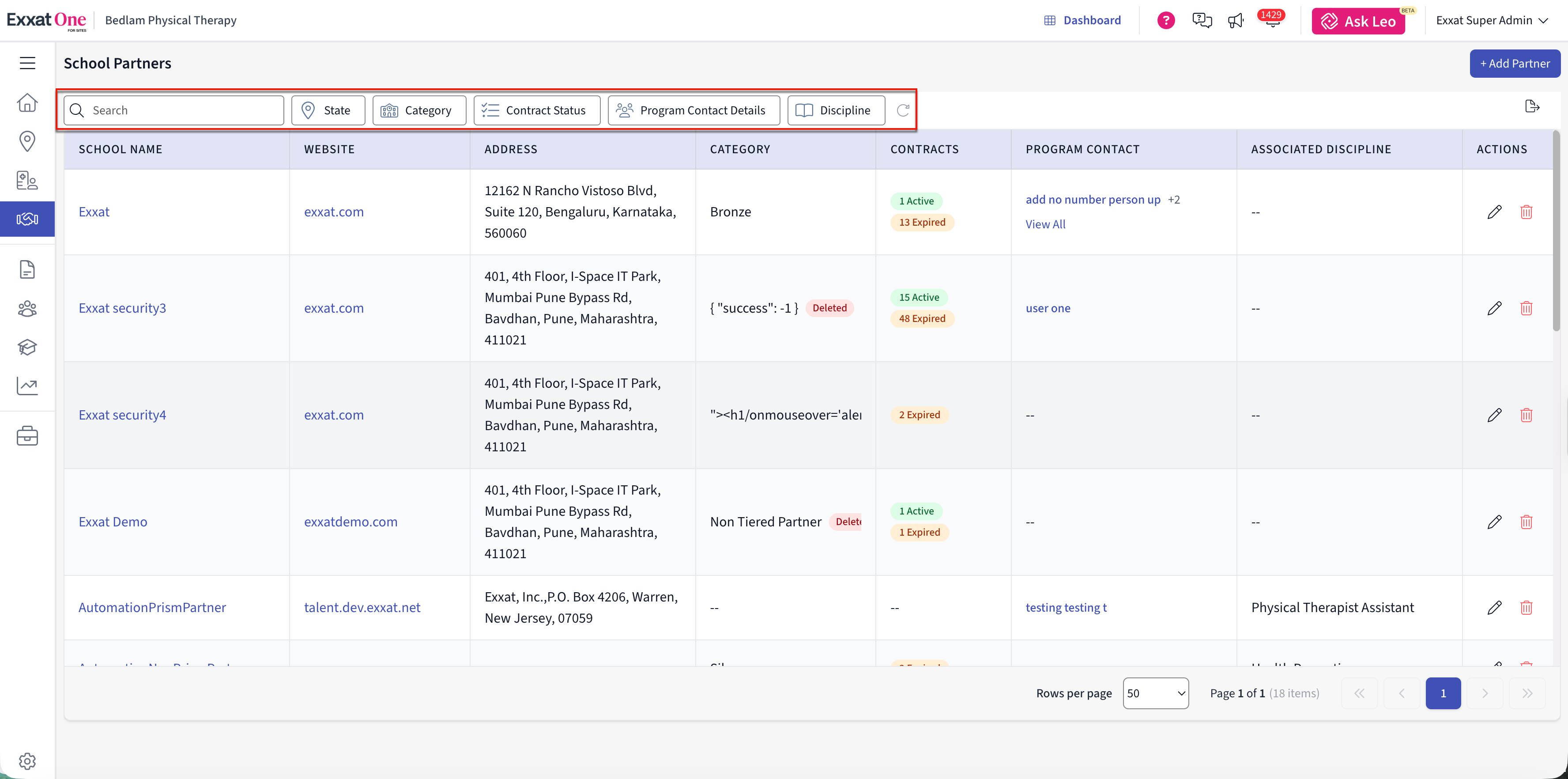
Task: Click in the Search field
Action: tap(173, 110)
